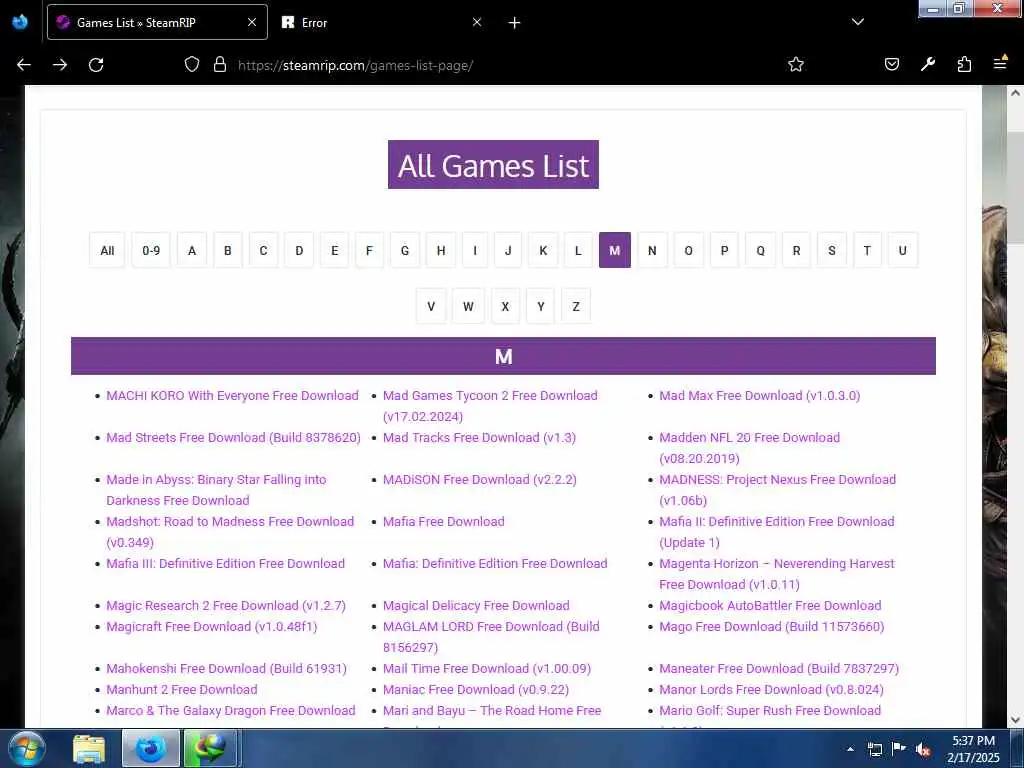This screenshot has width=1024, height=768.
Task: Filter games list by letter Z
Action: pos(576,306)
